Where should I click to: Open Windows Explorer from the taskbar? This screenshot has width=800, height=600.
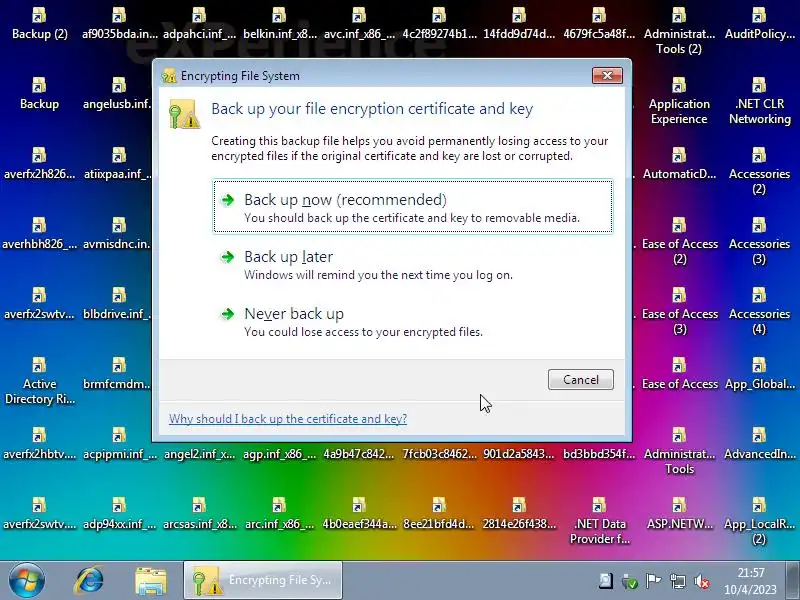click(151, 581)
